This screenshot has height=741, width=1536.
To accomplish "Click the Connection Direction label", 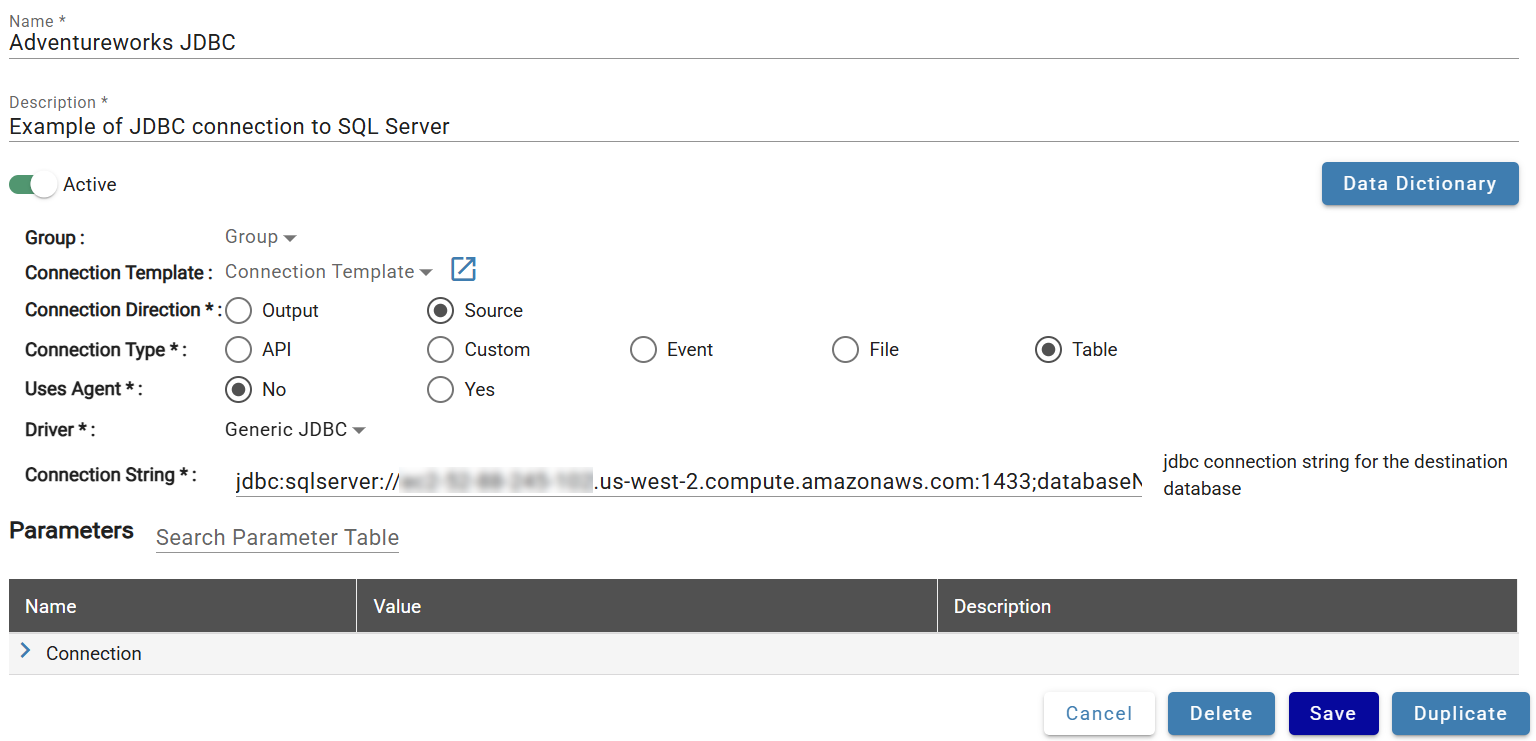I will [124, 310].
